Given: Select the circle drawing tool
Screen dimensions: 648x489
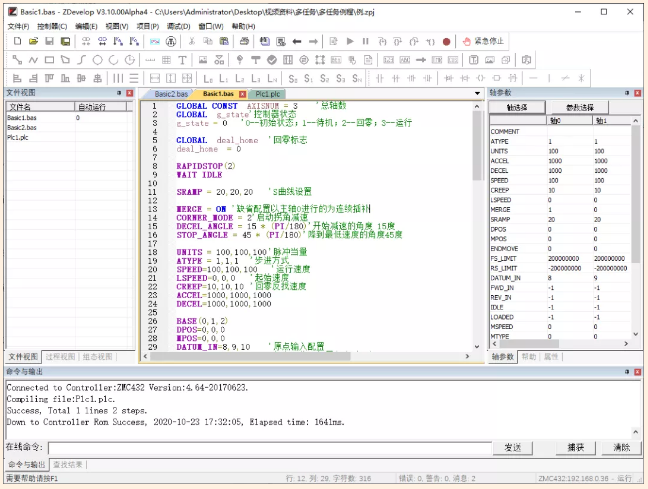Looking at the screenshot, I should (x=98, y=60).
